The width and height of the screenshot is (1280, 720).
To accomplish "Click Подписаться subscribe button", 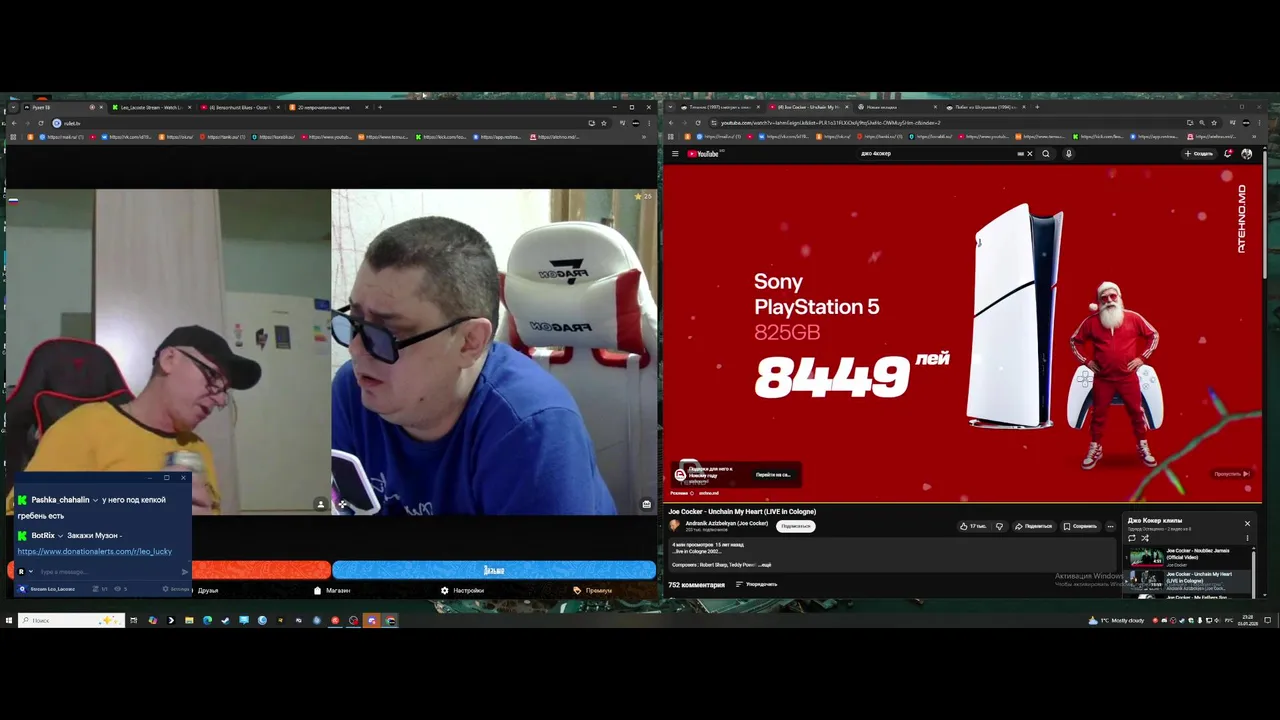I will pyautogui.click(x=796, y=526).
